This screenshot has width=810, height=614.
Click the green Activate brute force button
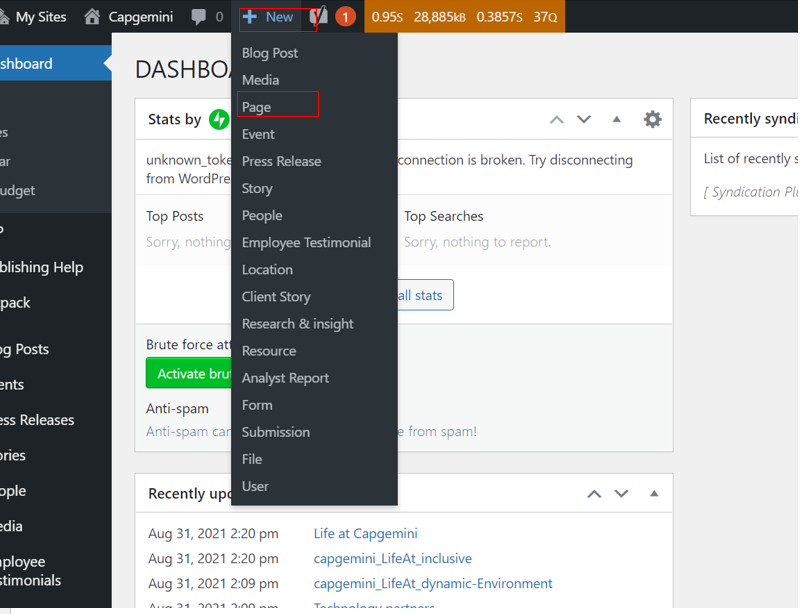click(190, 373)
